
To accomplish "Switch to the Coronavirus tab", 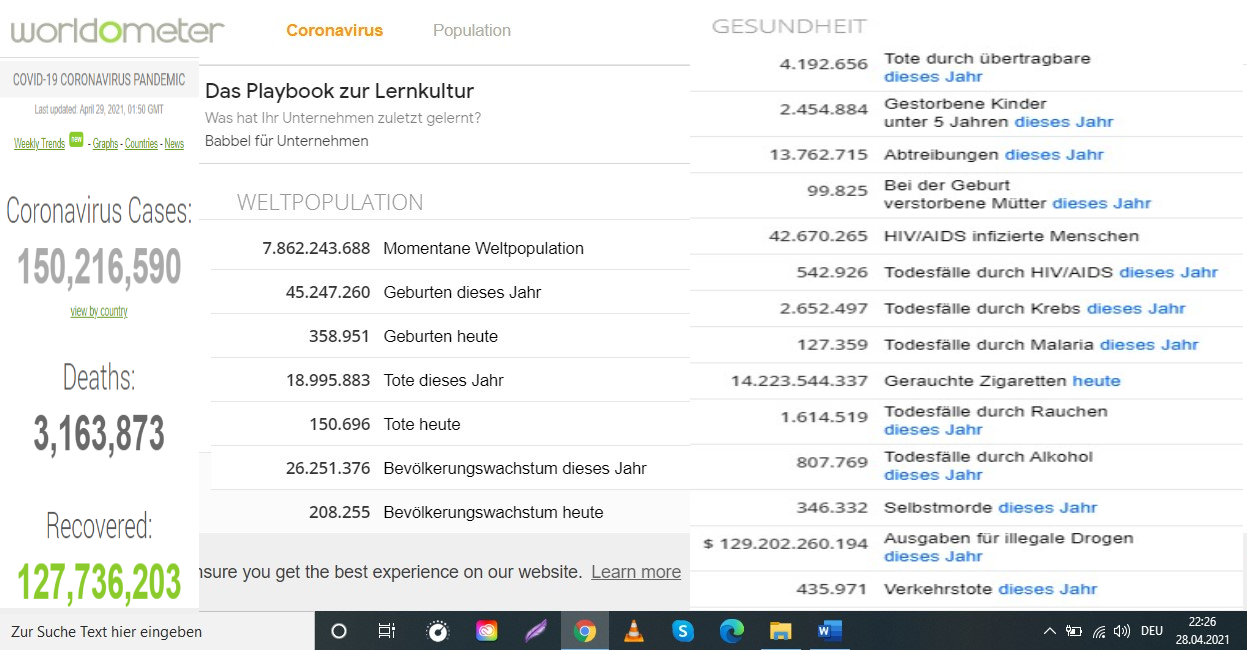I will click(x=334, y=30).
